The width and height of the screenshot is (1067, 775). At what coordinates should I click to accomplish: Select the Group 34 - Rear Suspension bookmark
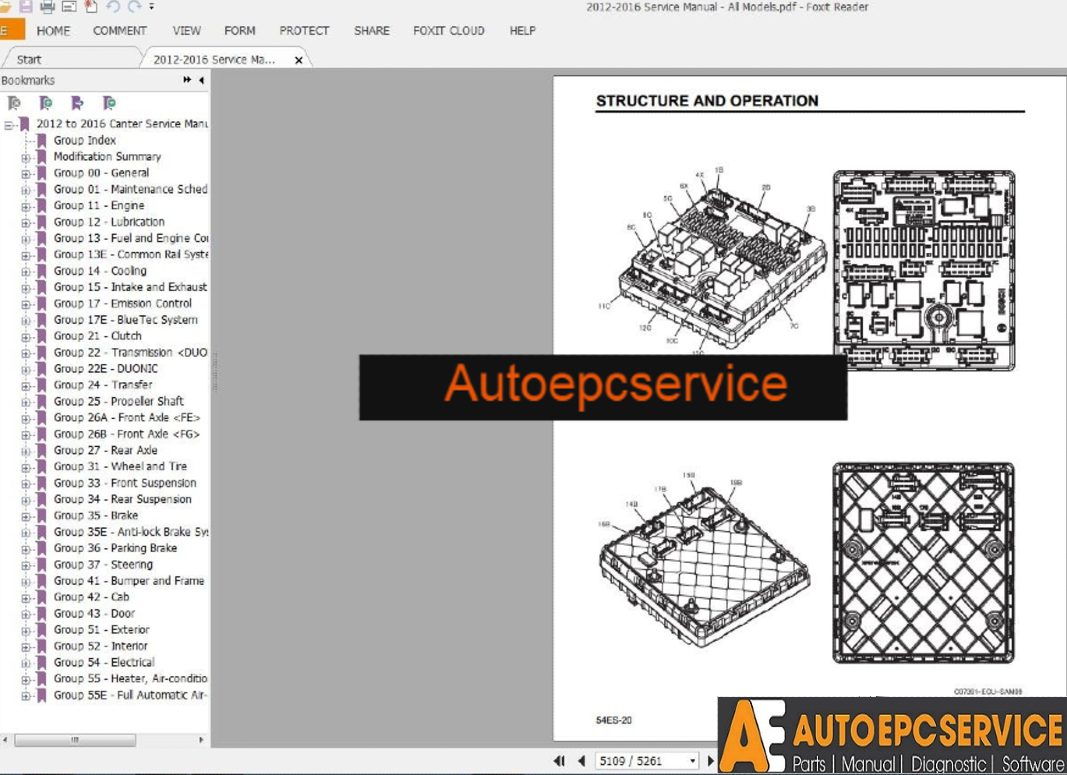coord(122,499)
